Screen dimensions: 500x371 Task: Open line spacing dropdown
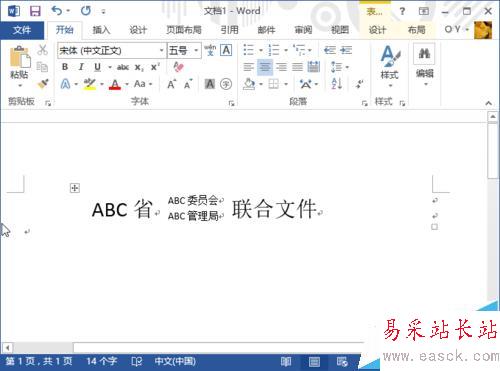340,67
